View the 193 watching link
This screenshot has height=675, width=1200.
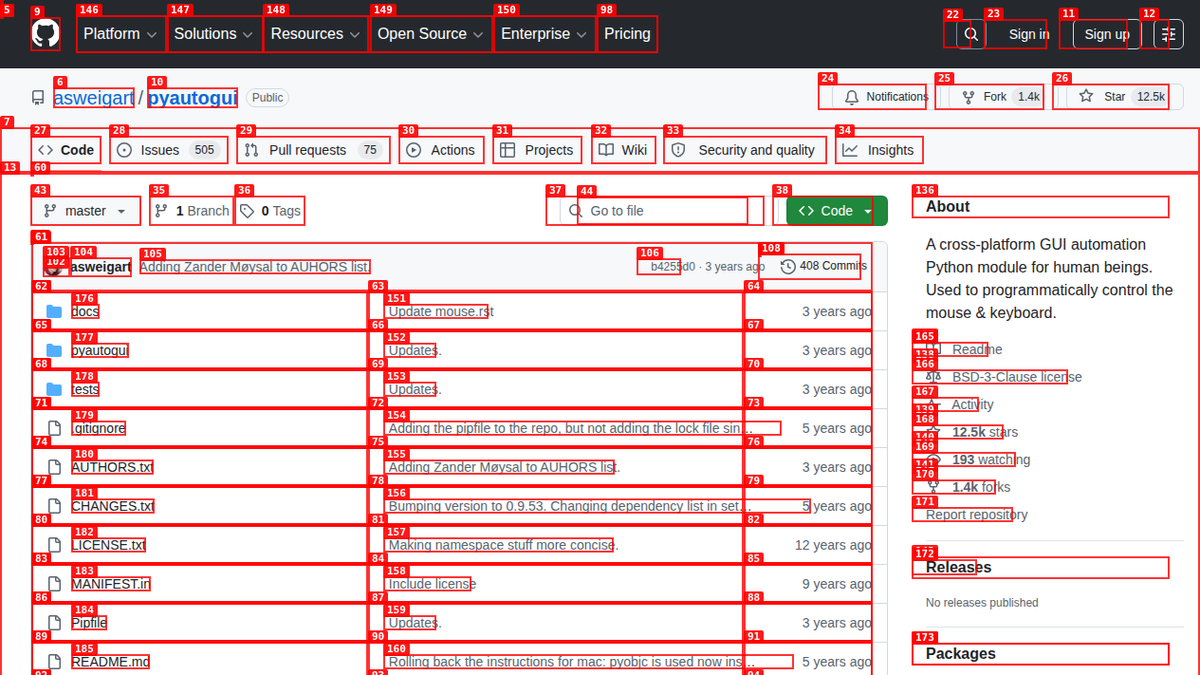click(978, 460)
